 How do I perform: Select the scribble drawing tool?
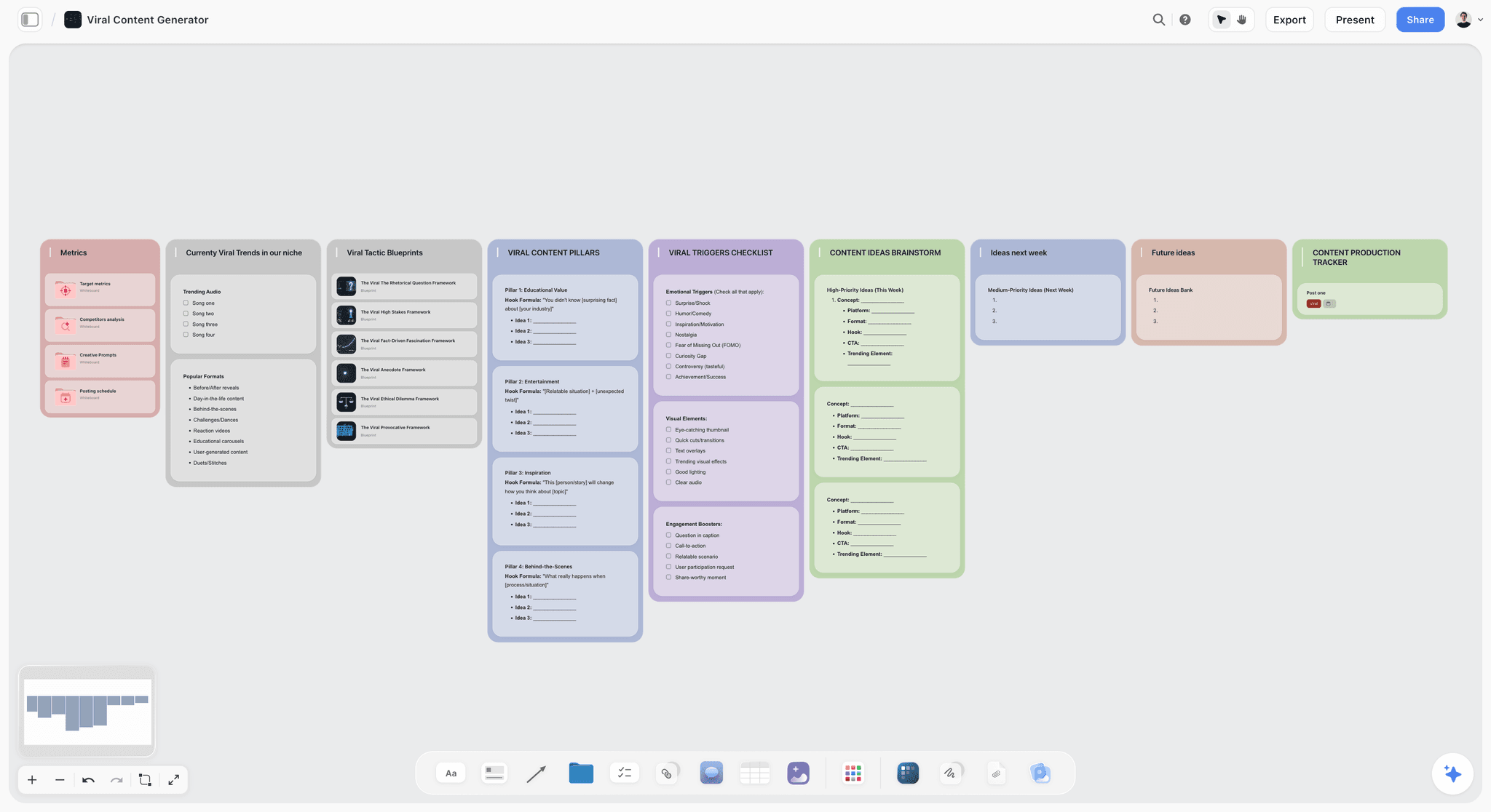pos(950,773)
